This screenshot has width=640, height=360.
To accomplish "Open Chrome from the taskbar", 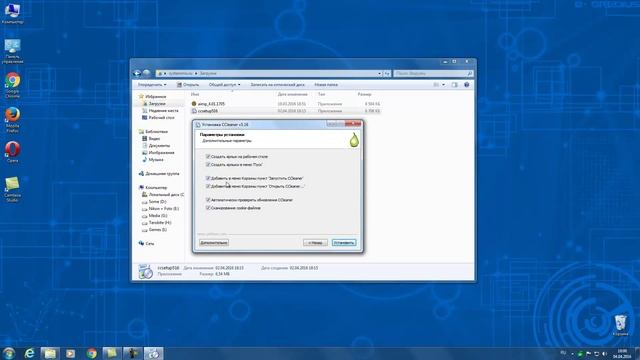I will (x=91, y=353).
